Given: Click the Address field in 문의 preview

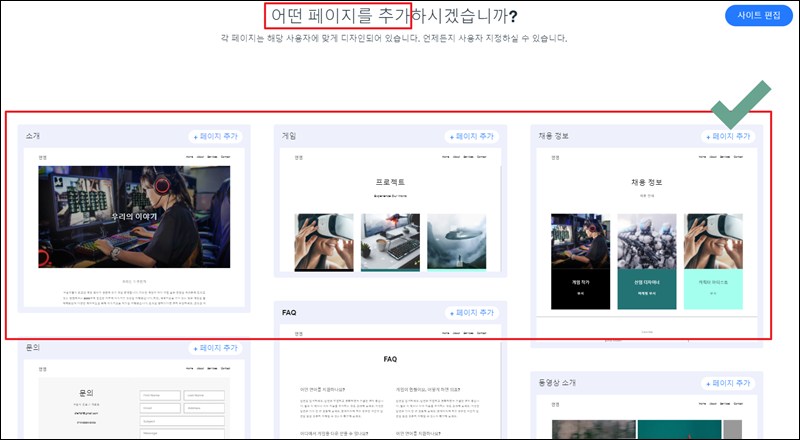Looking at the screenshot, I should (204, 408).
